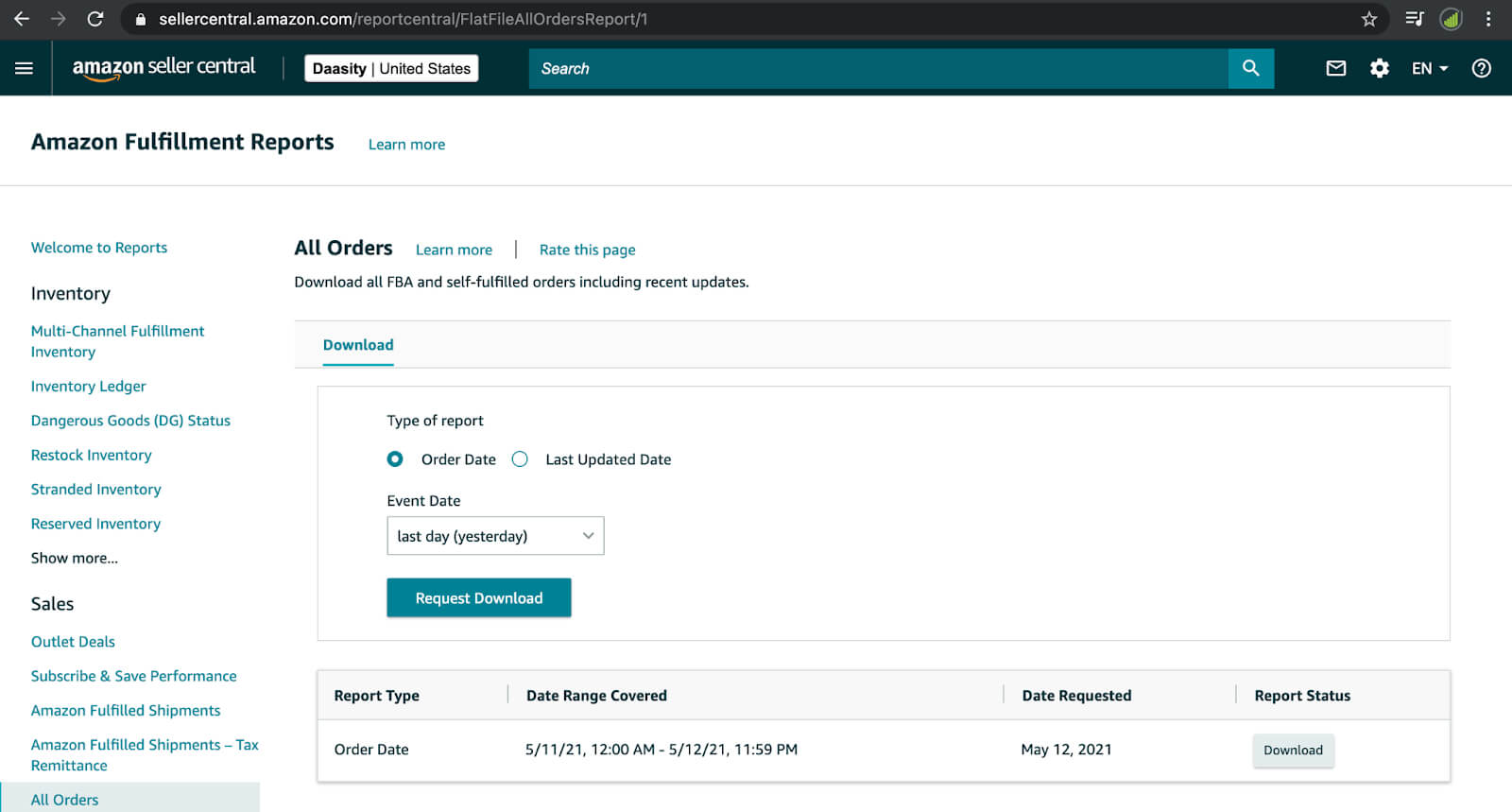This screenshot has height=812, width=1512.
Task: Open the browser media playlist icon
Action: click(1414, 19)
